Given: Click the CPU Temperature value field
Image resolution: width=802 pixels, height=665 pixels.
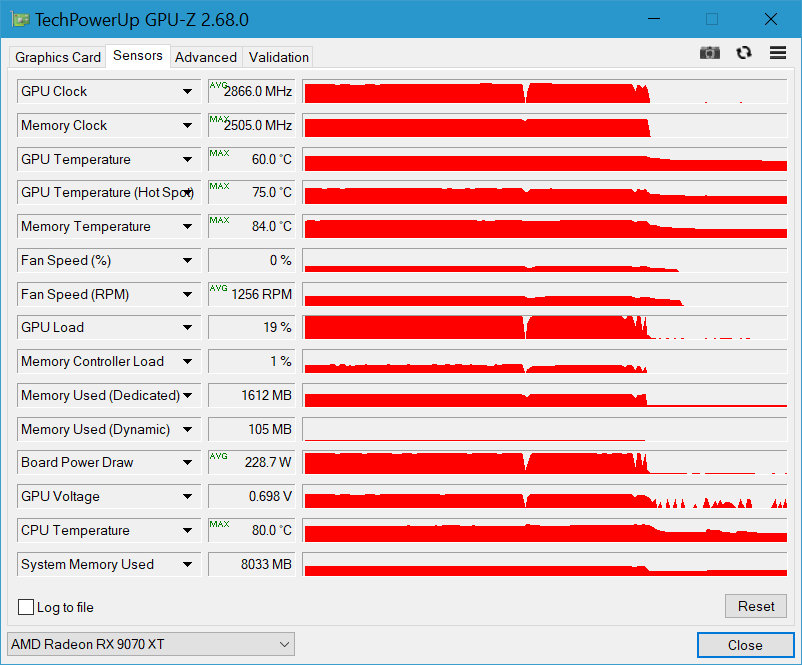Looking at the screenshot, I should point(251,531).
